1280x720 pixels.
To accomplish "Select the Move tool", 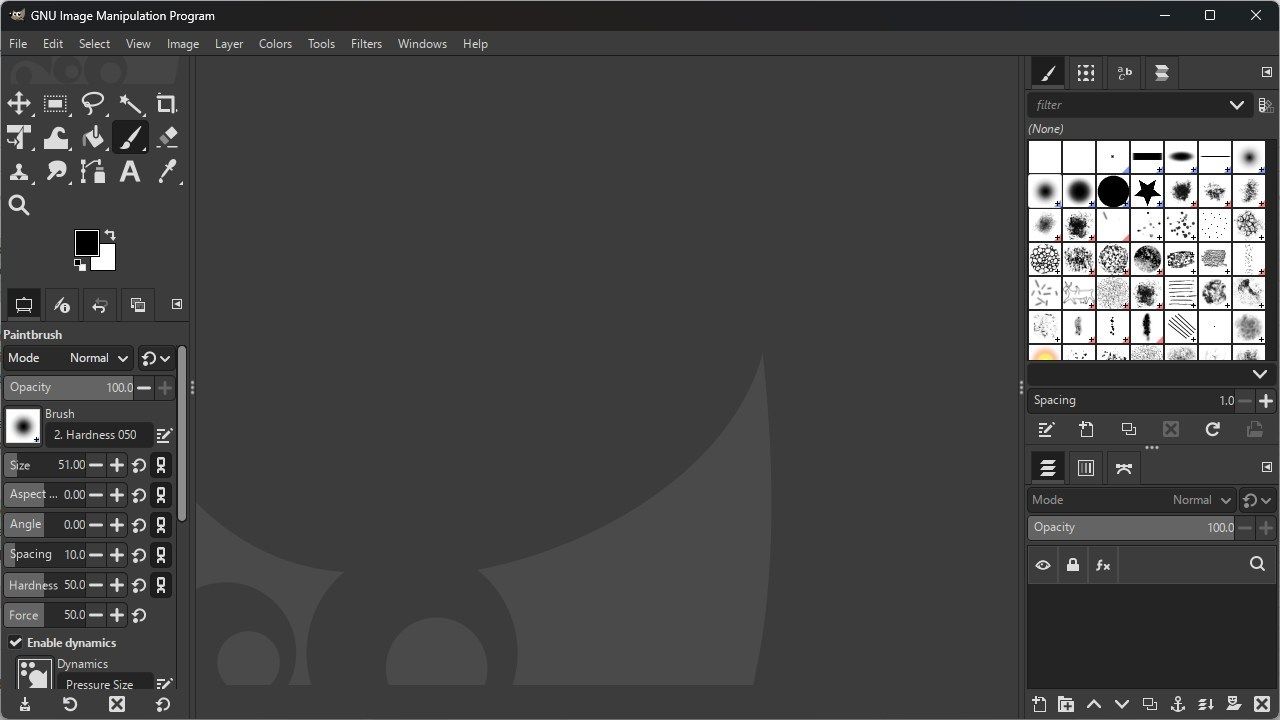I will (19, 104).
